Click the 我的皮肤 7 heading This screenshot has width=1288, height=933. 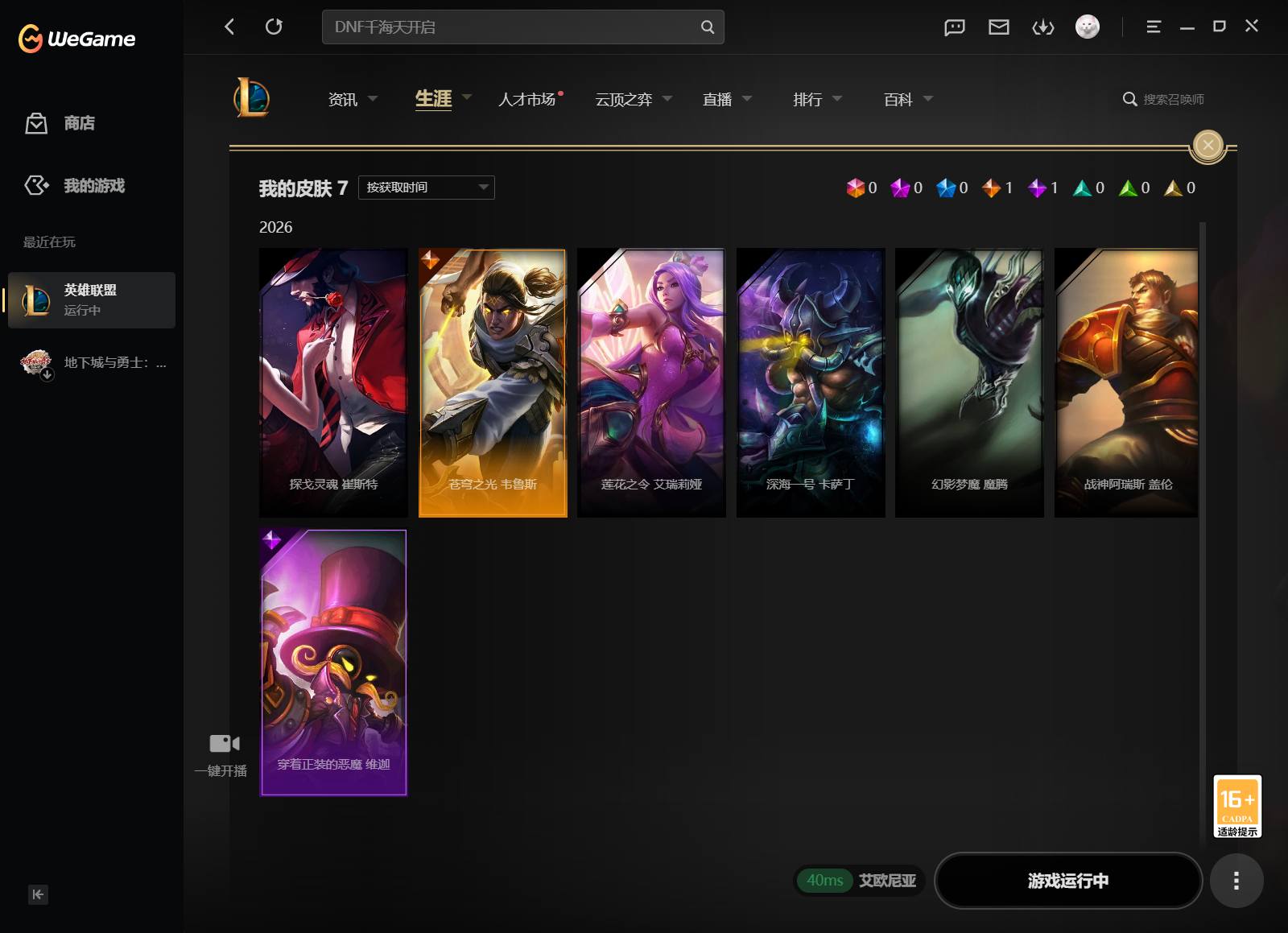(x=303, y=188)
